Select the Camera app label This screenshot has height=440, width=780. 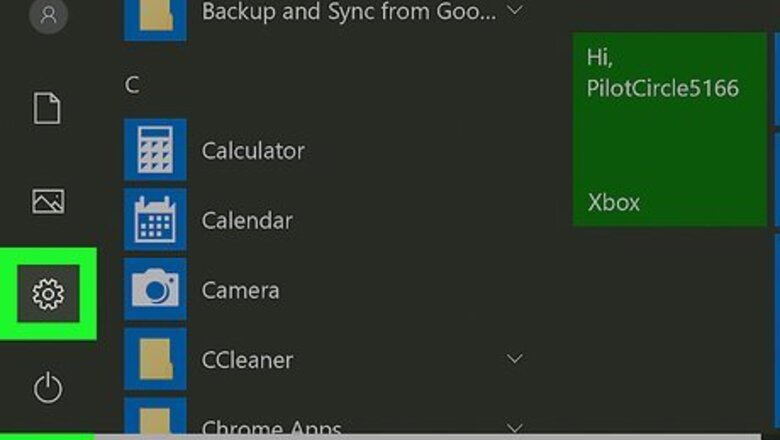(x=240, y=290)
